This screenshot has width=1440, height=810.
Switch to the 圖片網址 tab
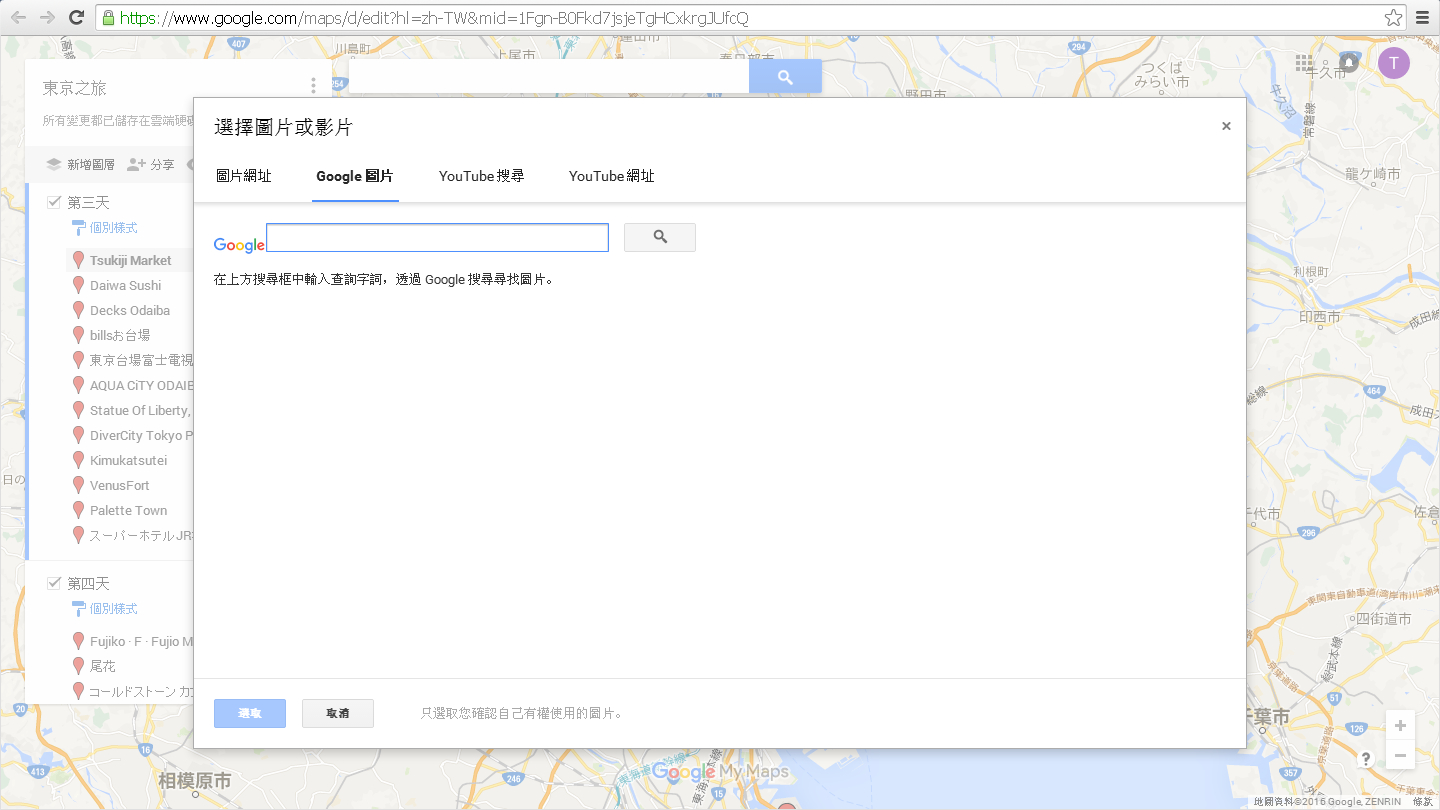[244, 176]
